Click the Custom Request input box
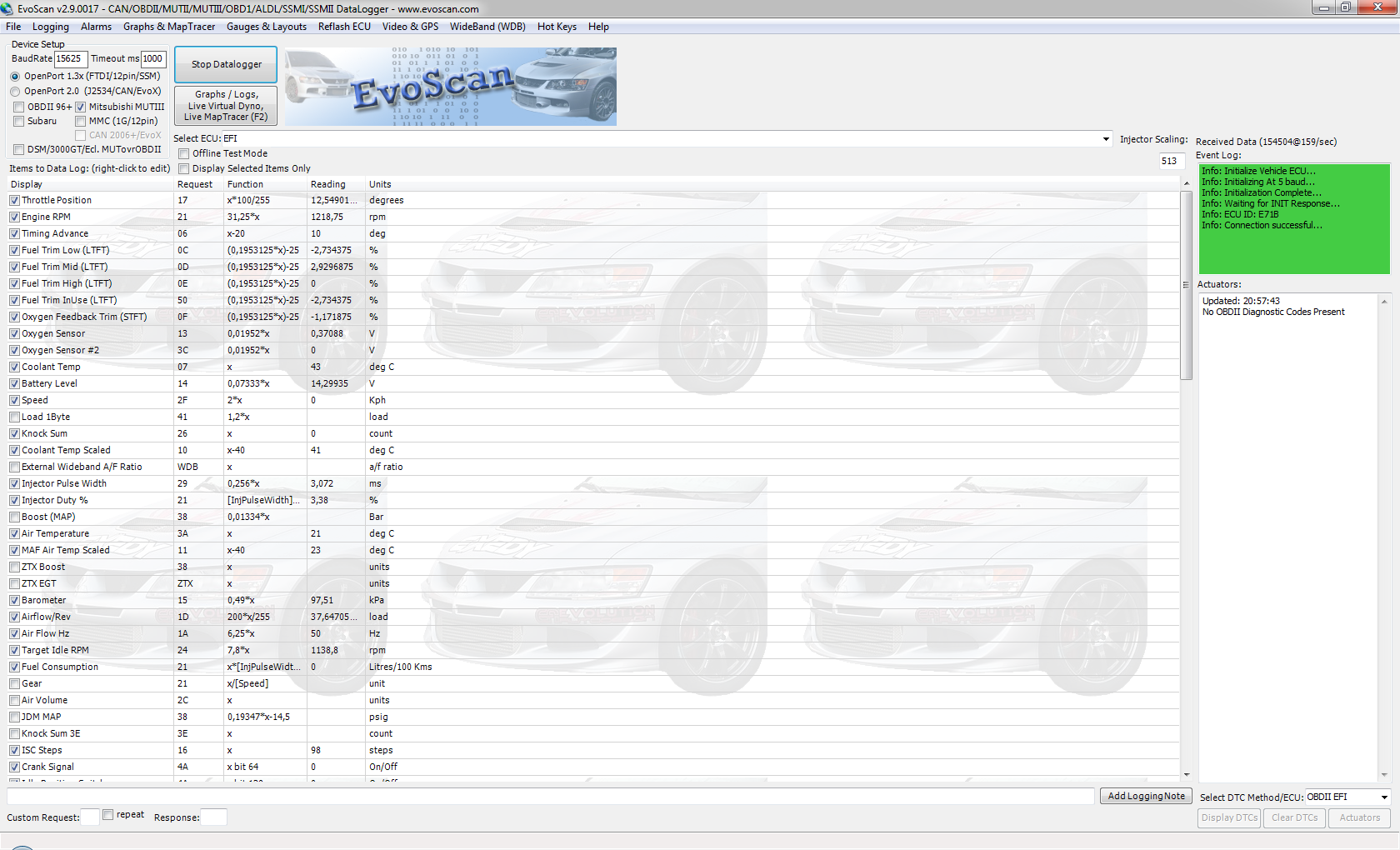1400x850 pixels. (x=90, y=817)
